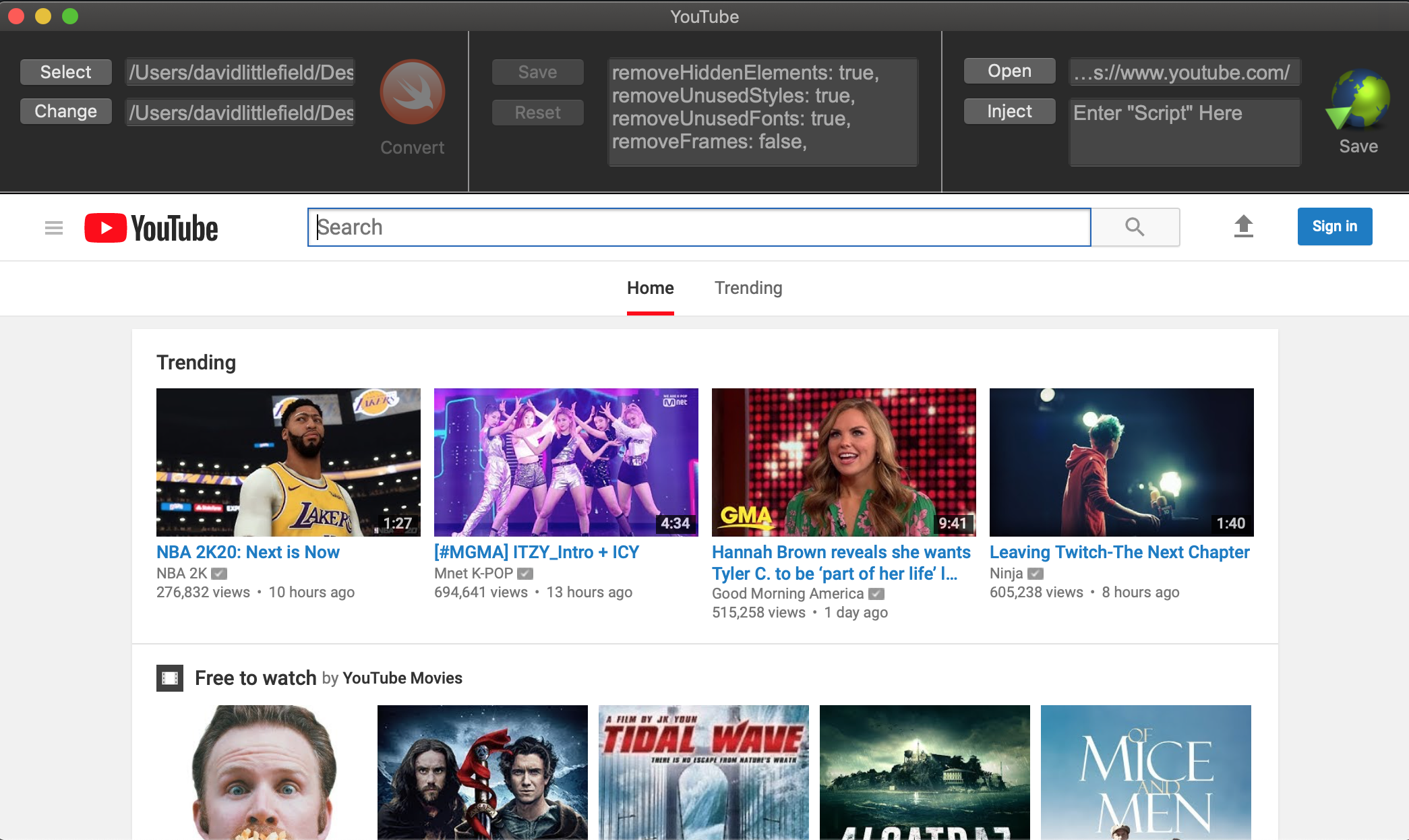
Task: Click the Open button
Action: 1010,71
